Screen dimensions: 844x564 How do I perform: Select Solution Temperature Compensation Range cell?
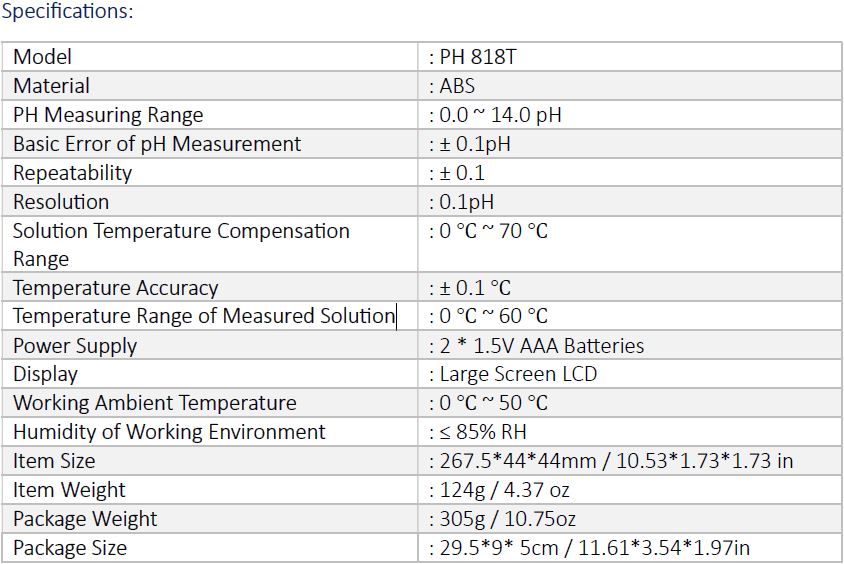pos(210,244)
